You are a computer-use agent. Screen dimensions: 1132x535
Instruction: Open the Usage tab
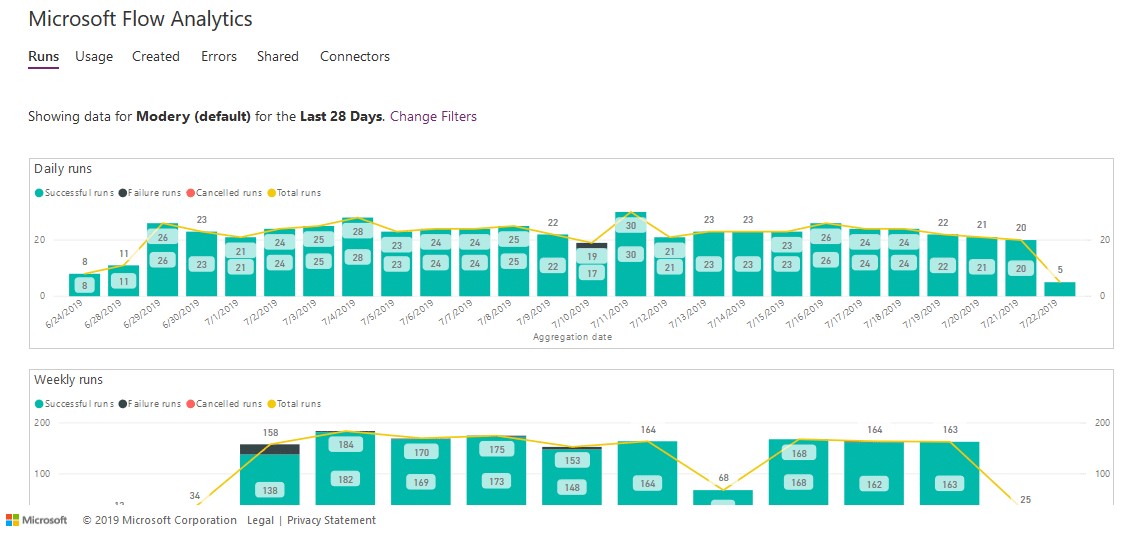click(94, 56)
